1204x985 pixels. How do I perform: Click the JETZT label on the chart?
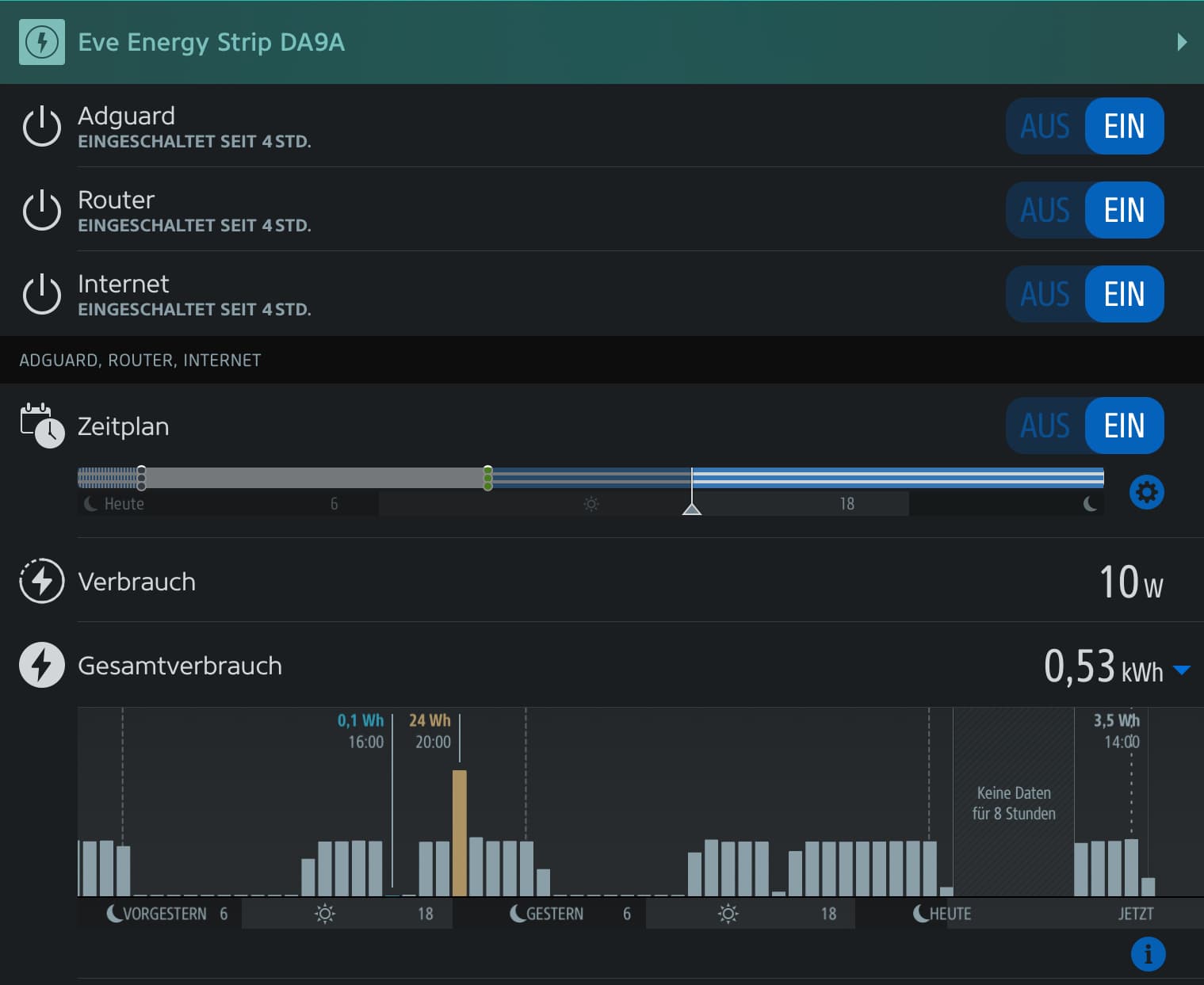pyautogui.click(x=1135, y=914)
